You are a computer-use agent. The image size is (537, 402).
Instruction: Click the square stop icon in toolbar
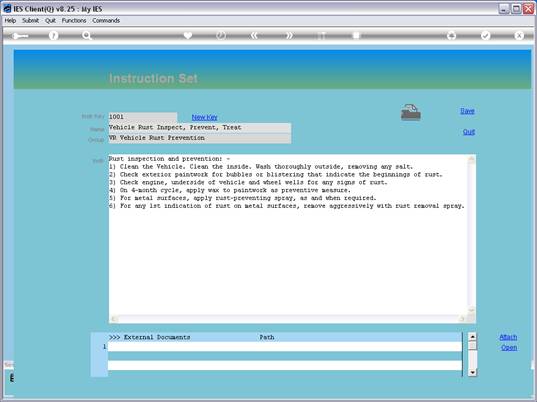click(356, 35)
